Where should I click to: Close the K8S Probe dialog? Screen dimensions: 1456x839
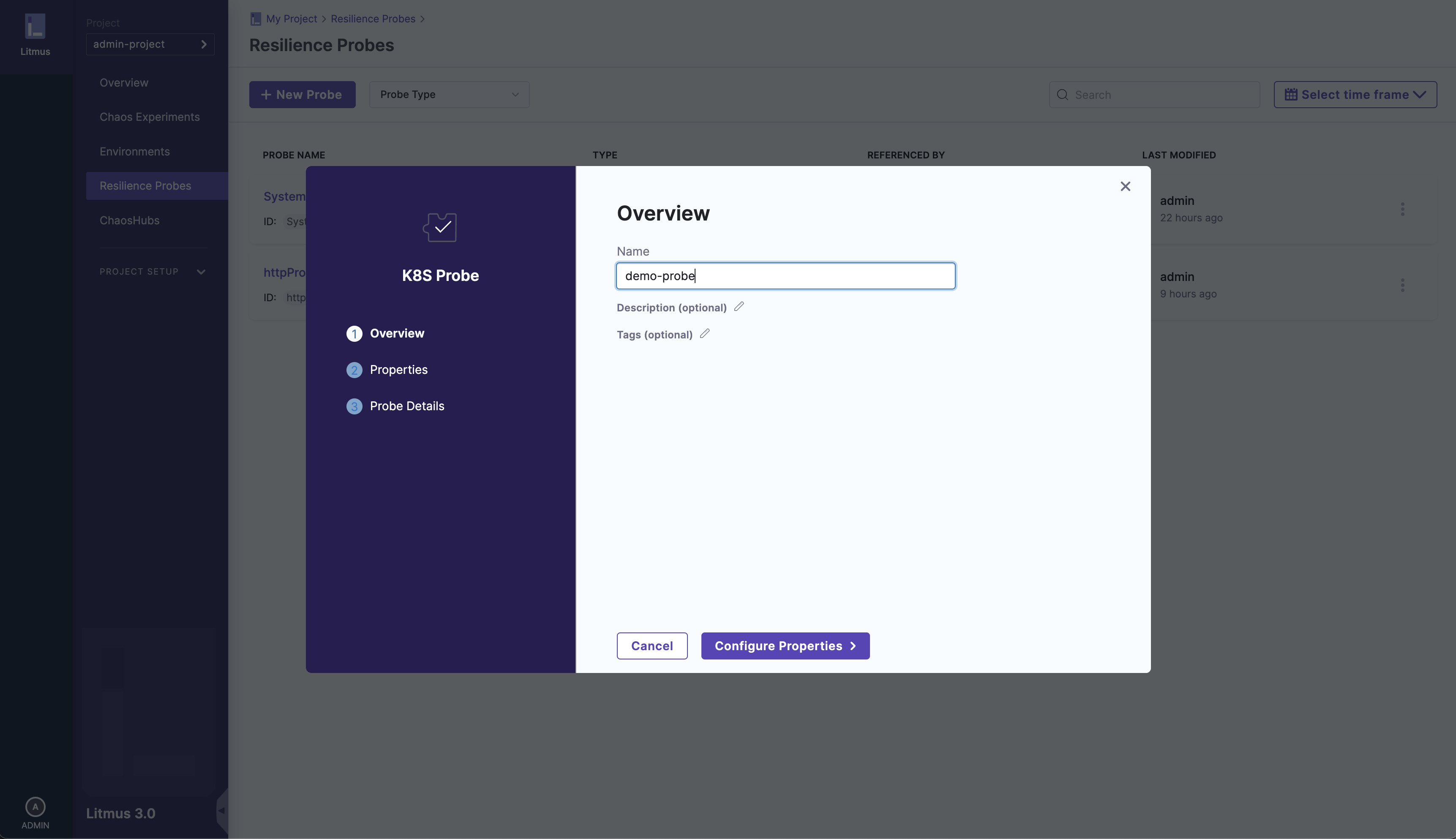[1125, 186]
